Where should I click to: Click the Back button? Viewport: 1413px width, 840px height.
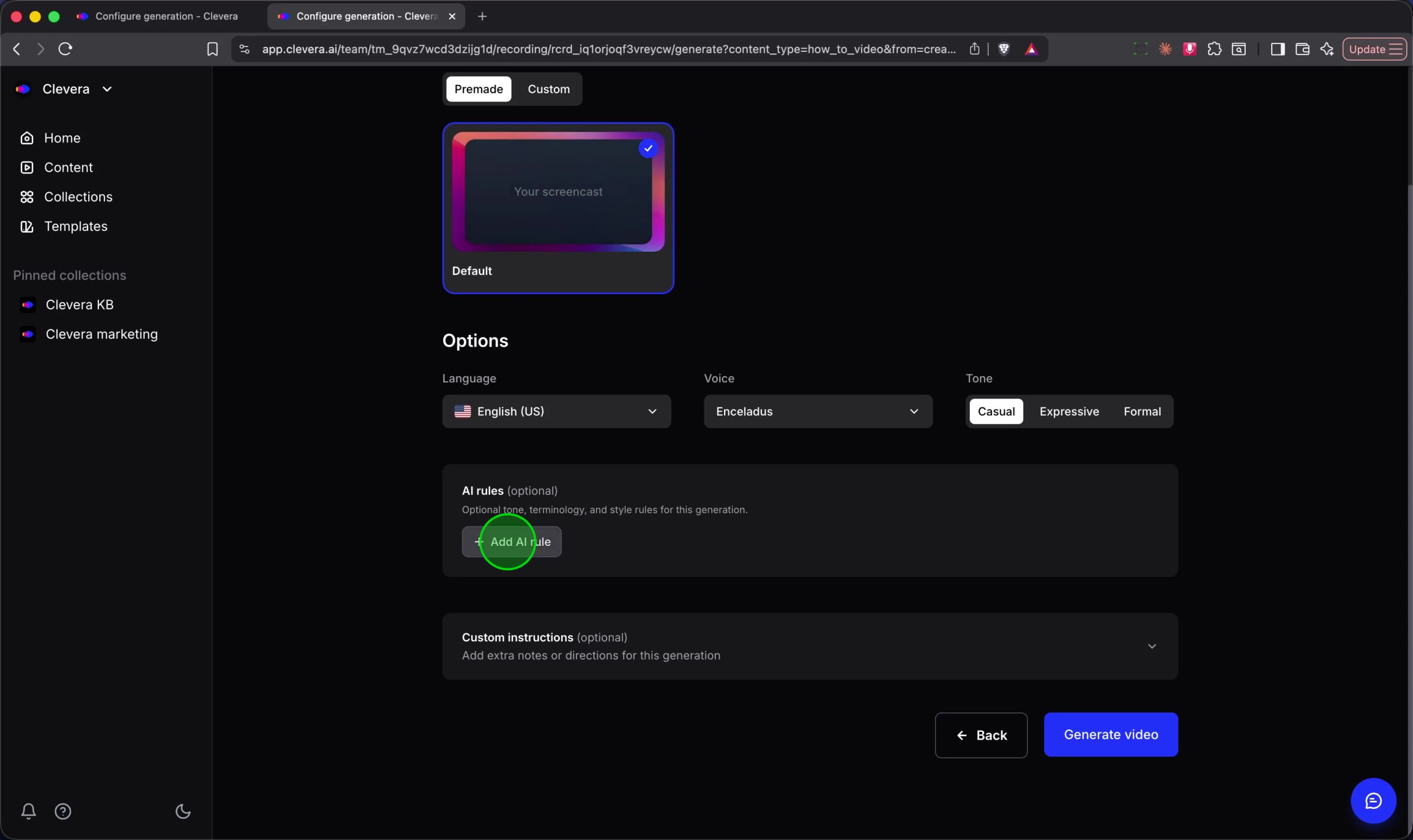click(x=980, y=735)
